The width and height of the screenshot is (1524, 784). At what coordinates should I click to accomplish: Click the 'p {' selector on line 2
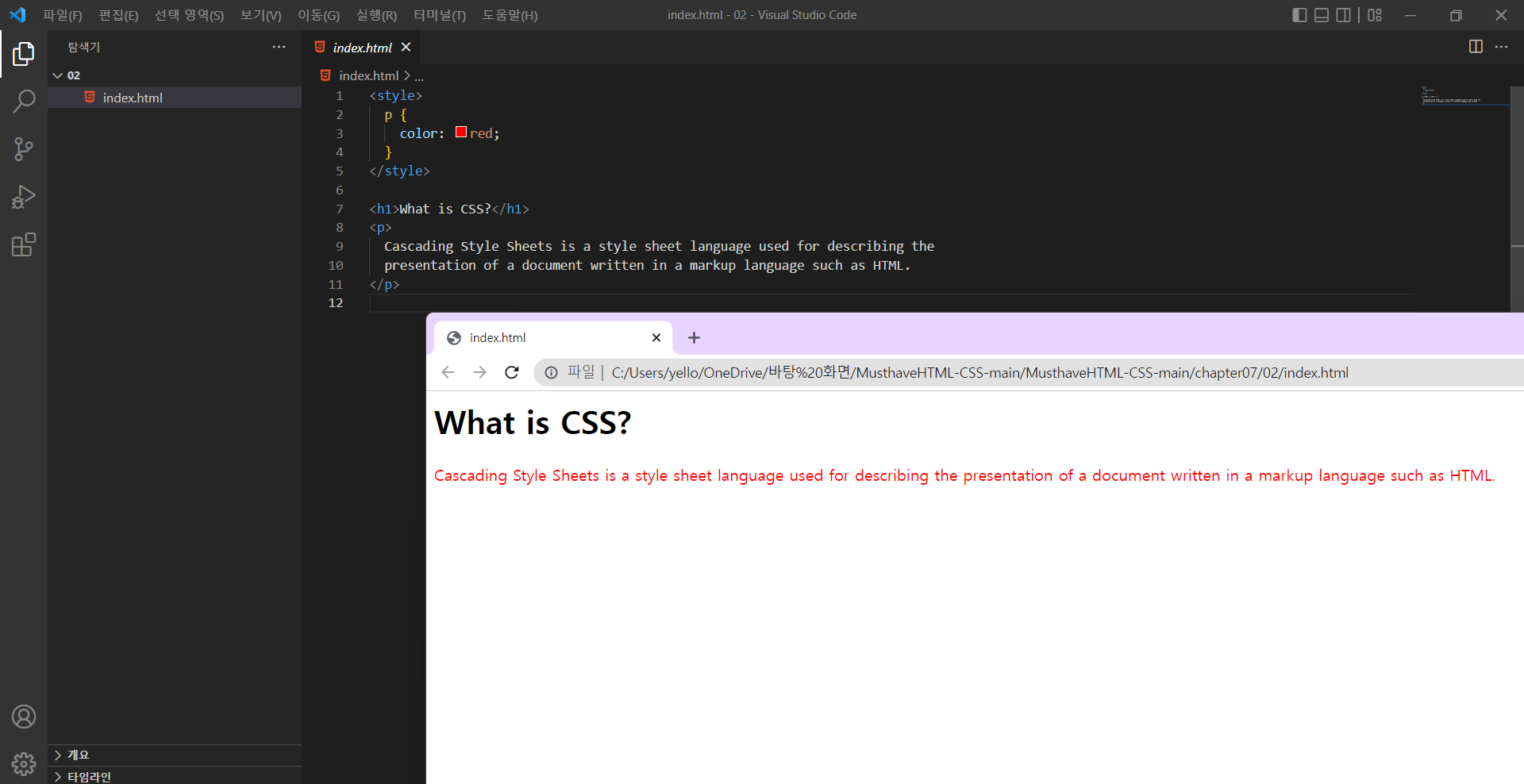tap(395, 115)
